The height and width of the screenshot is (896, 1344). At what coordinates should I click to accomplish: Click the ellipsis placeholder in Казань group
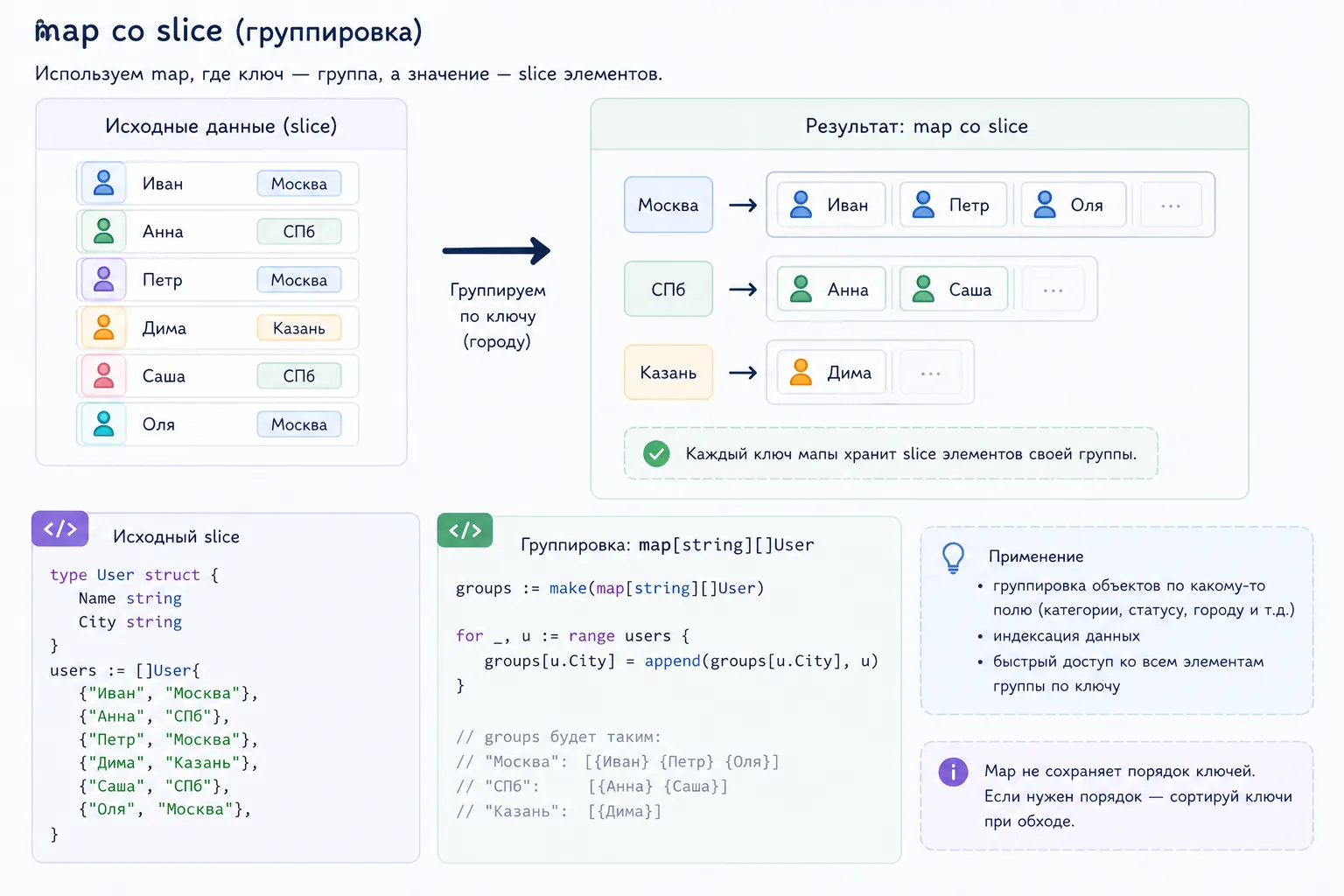point(931,374)
